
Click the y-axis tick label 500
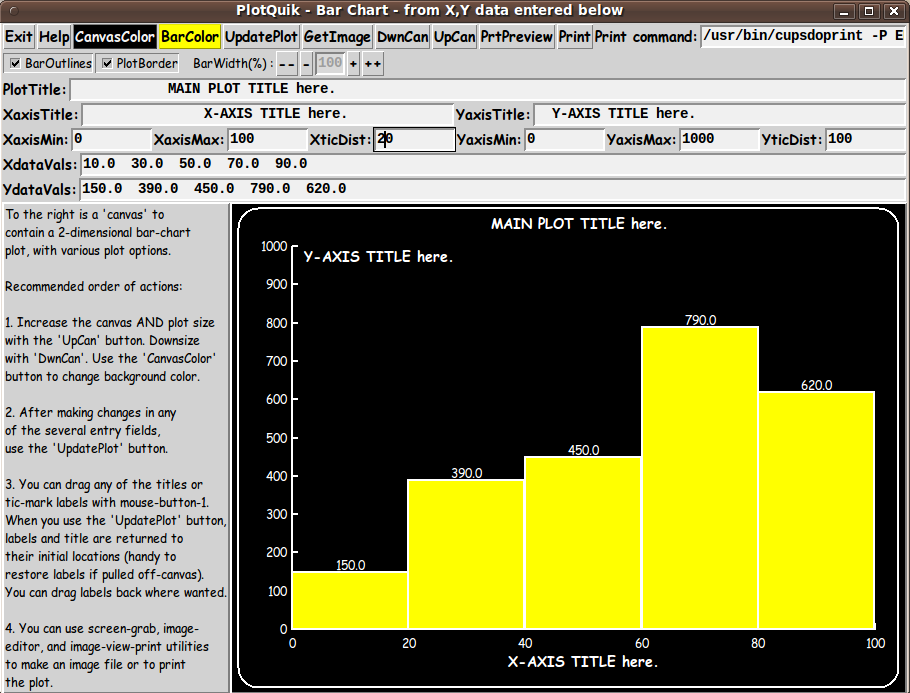[x=276, y=438]
